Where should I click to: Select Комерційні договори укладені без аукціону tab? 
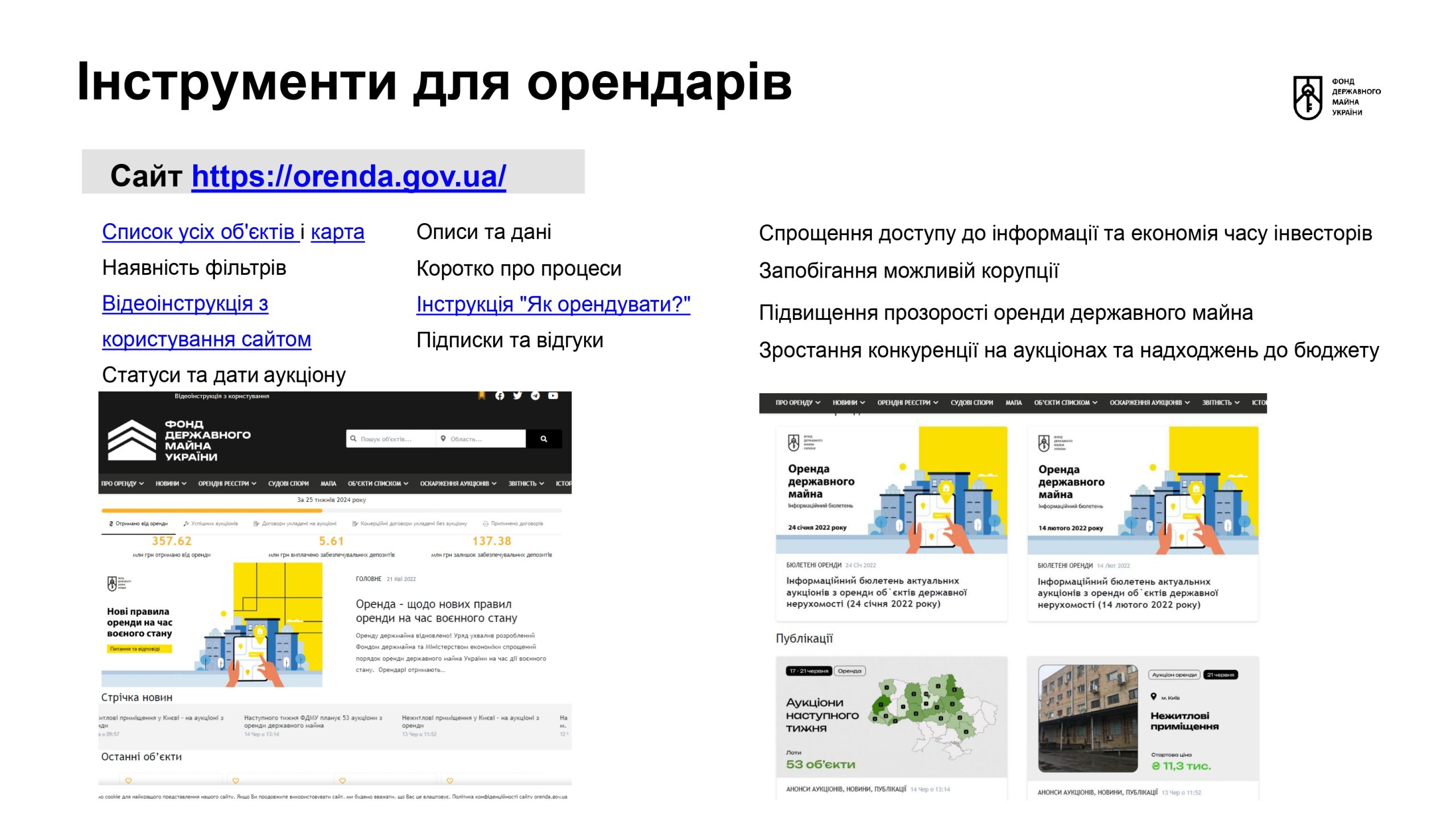[x=409, y=524]
